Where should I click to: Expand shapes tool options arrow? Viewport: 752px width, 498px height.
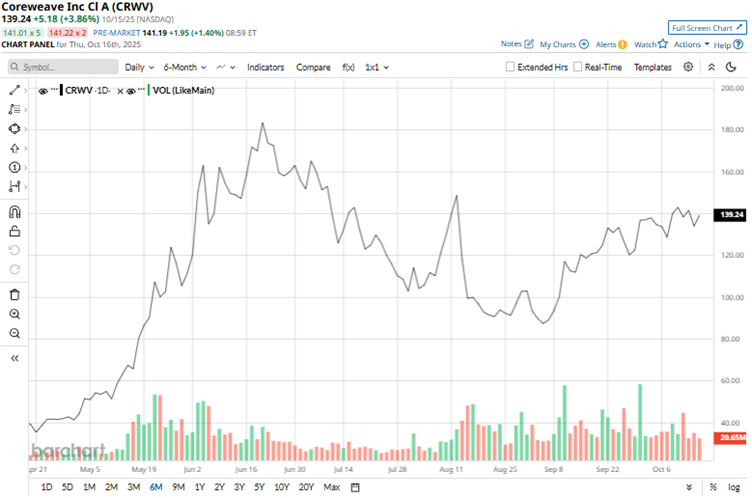coord(25,129)
